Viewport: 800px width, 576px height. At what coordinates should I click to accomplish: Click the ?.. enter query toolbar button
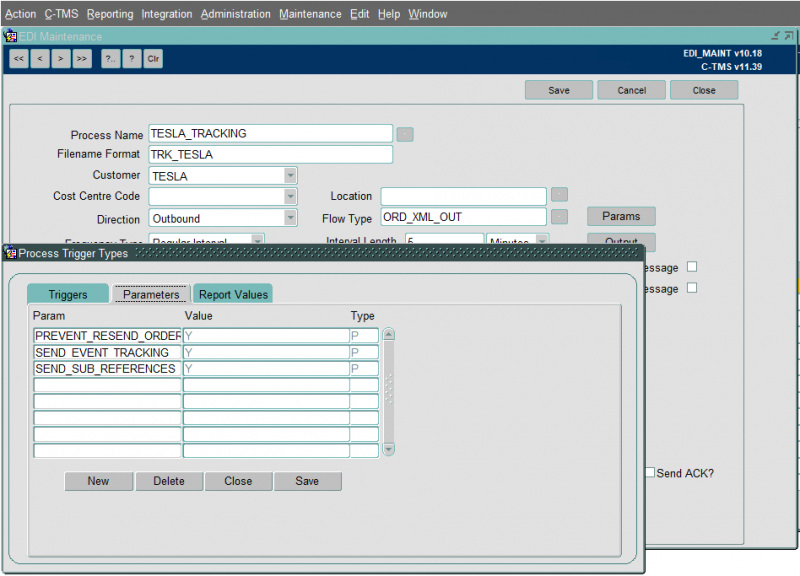pyautogui.click(x=111, y=59)
